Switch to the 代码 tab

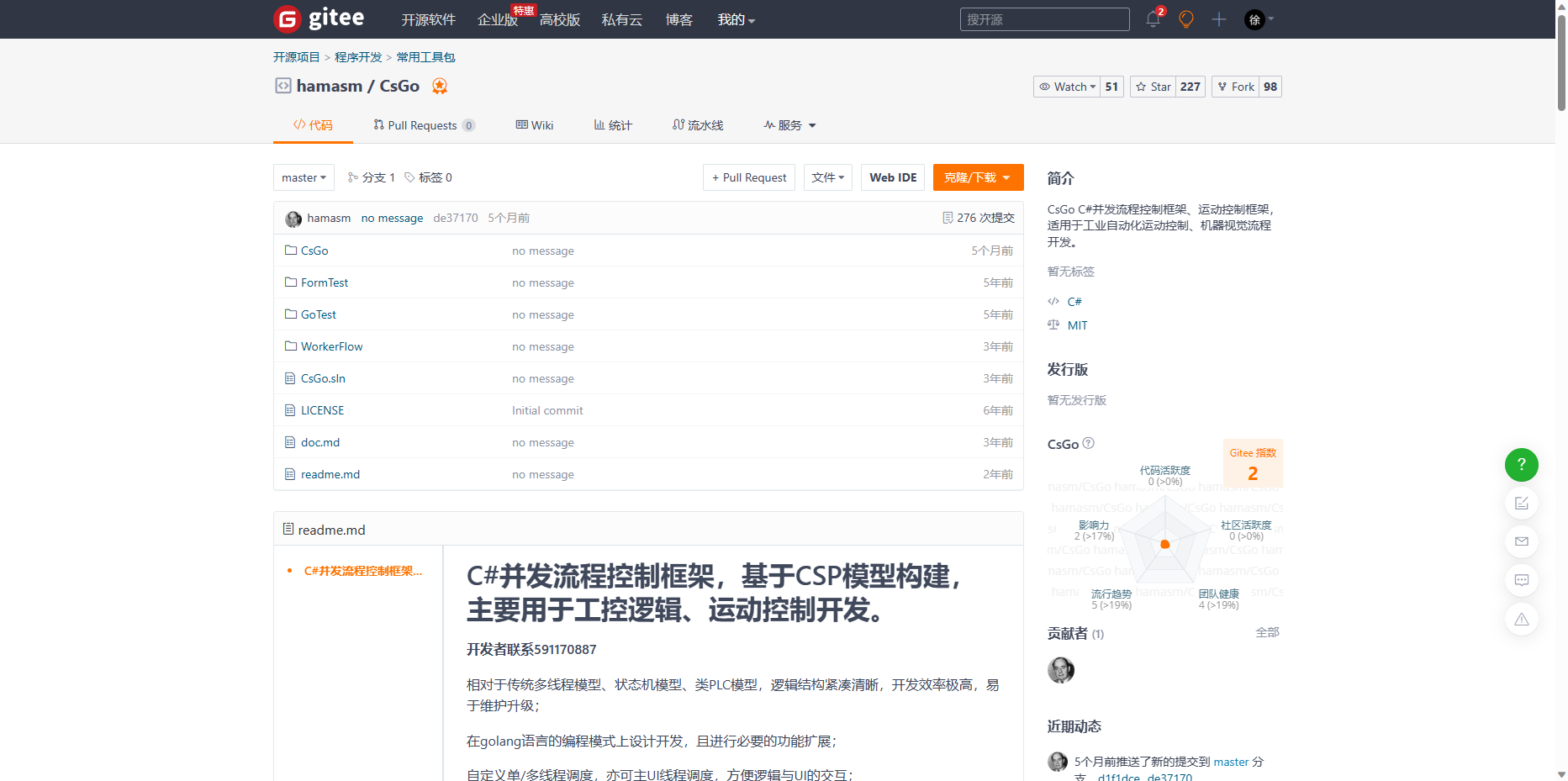313,125
